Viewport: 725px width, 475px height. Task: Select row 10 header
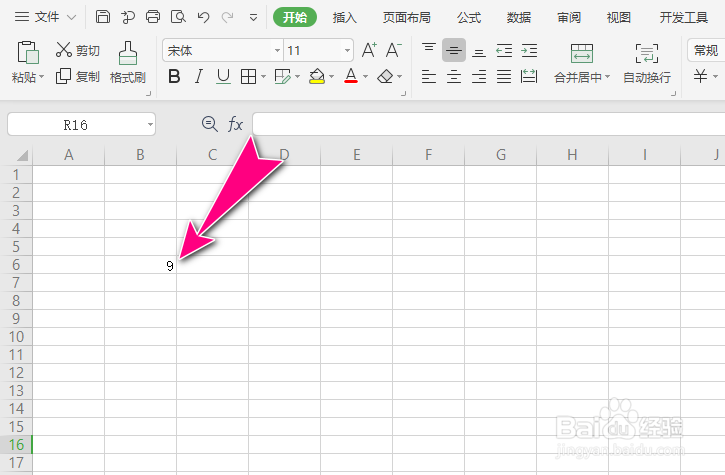click(16, 337)
